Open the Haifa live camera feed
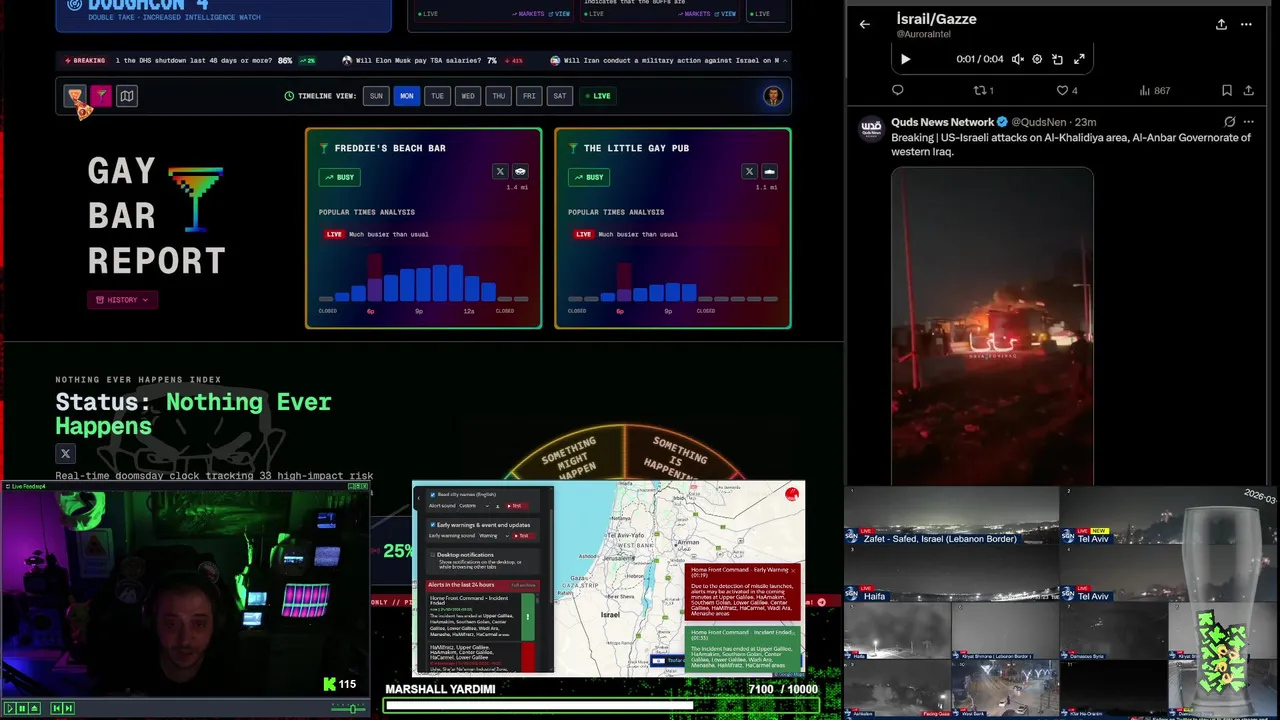 [951, 574]
